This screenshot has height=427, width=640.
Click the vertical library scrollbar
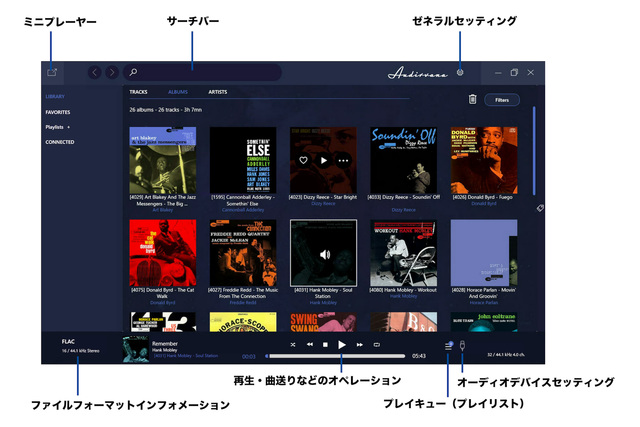coord(534,151)
